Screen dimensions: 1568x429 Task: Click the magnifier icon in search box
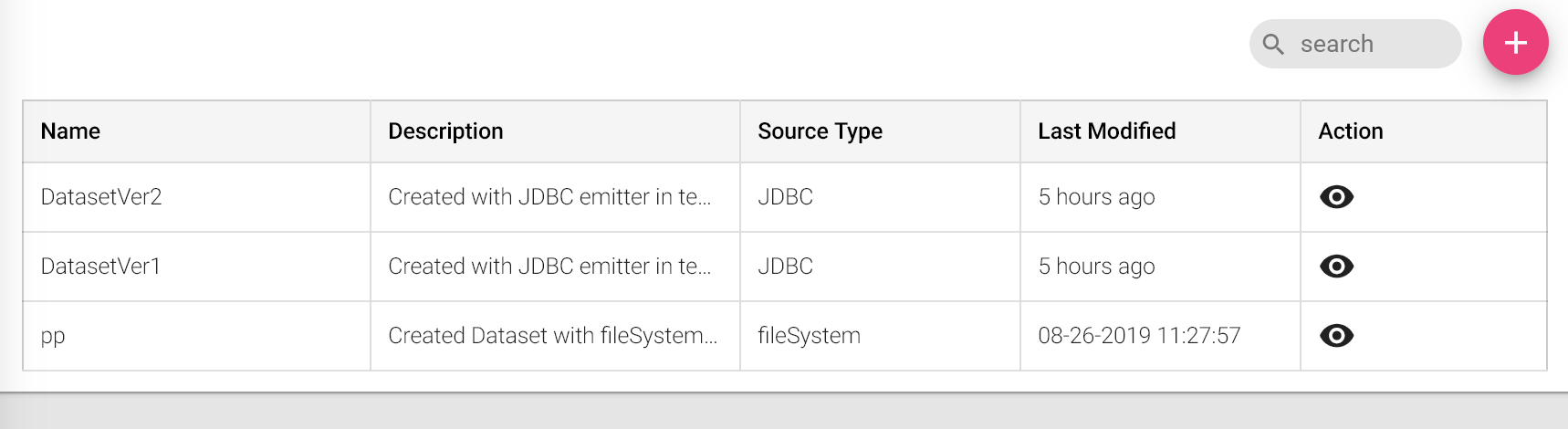pos(1273,44)
